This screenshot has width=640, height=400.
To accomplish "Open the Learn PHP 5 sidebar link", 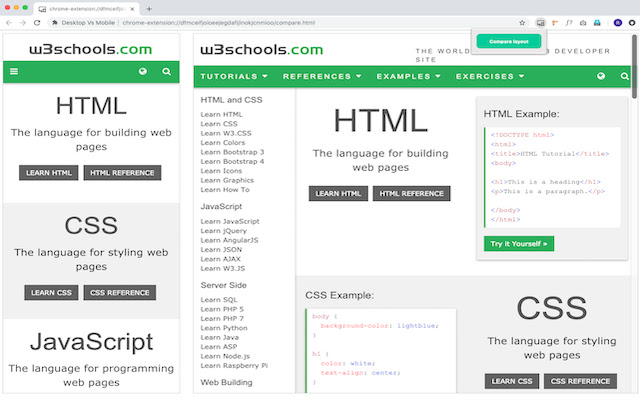I will tap(222, 309).
